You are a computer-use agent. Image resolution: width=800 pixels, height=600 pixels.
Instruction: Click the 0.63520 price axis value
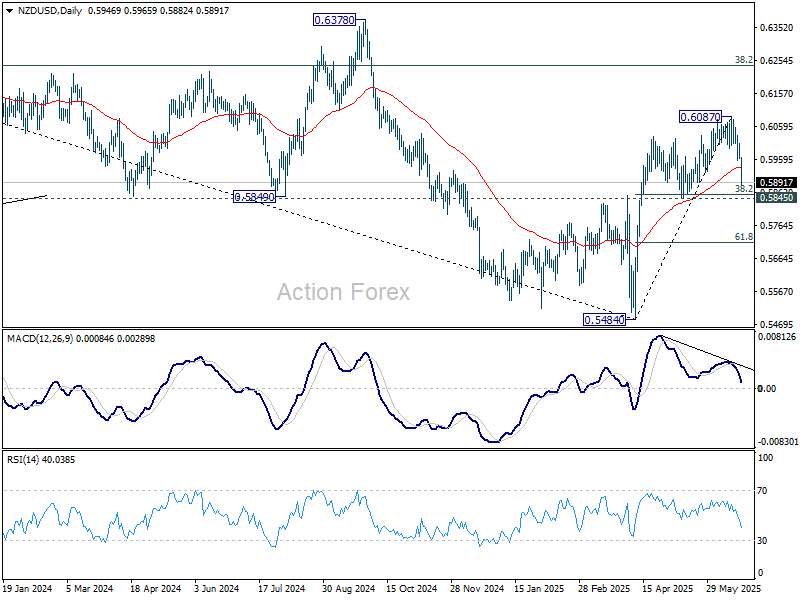(776, 28)
